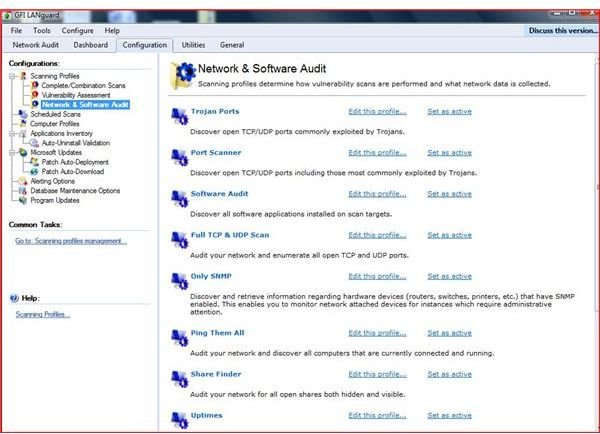Set Trojan Ports profile as active
The width and height of the screenshot is (600, 434).
(449, 111)
